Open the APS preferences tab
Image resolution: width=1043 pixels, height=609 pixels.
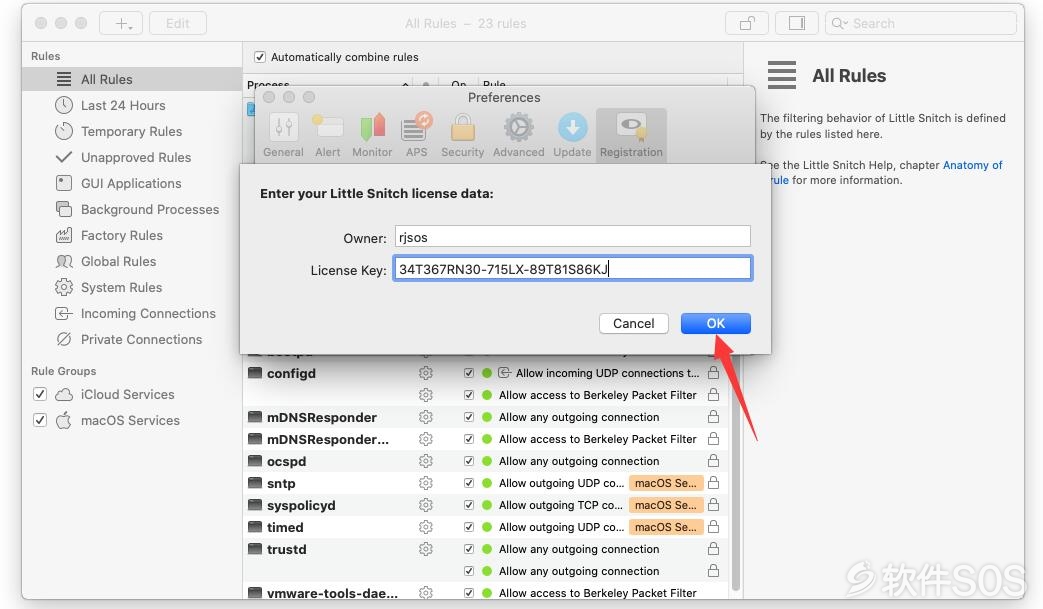[416, 136]
